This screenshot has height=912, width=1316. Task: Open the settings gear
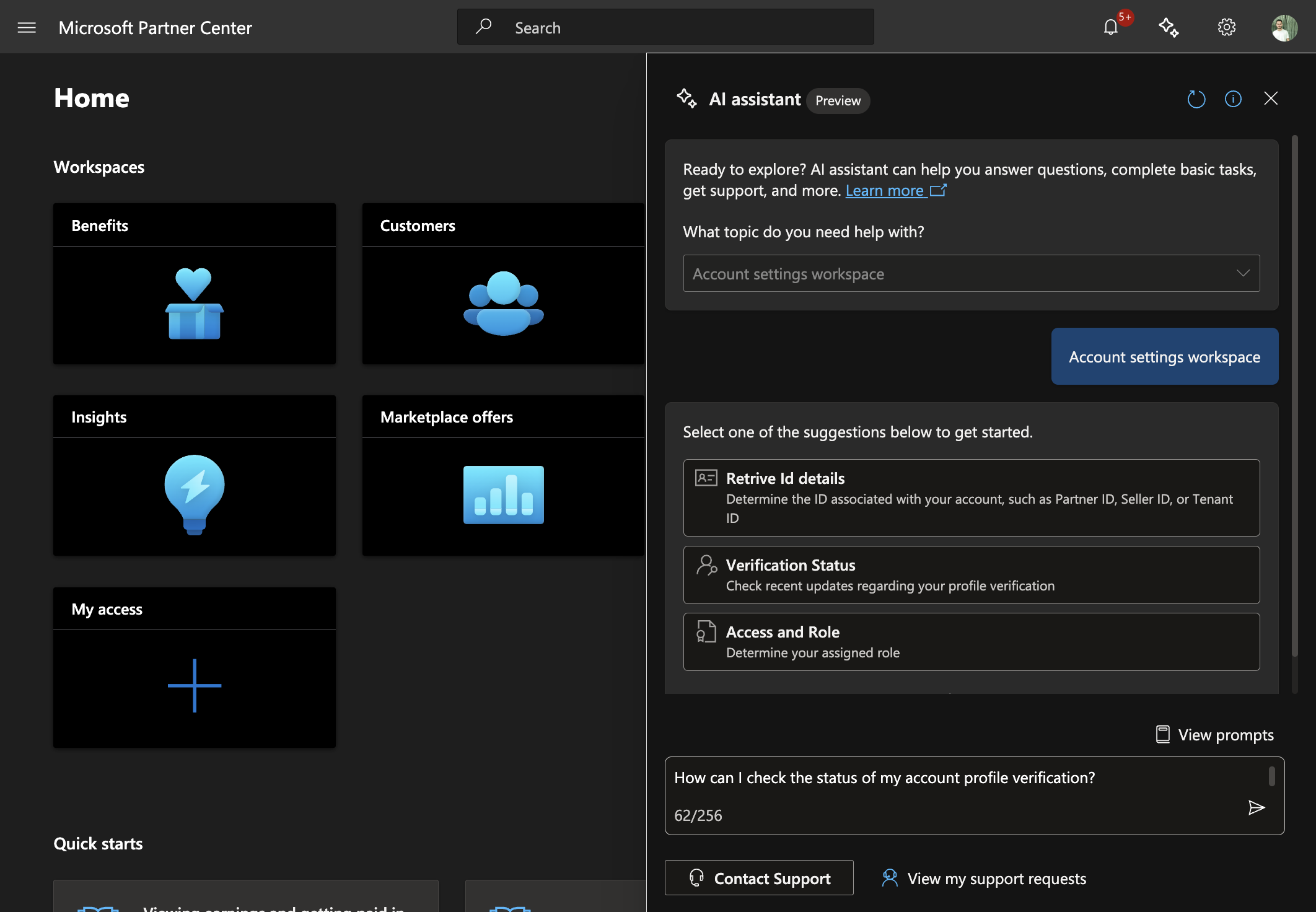[1227, 28]
